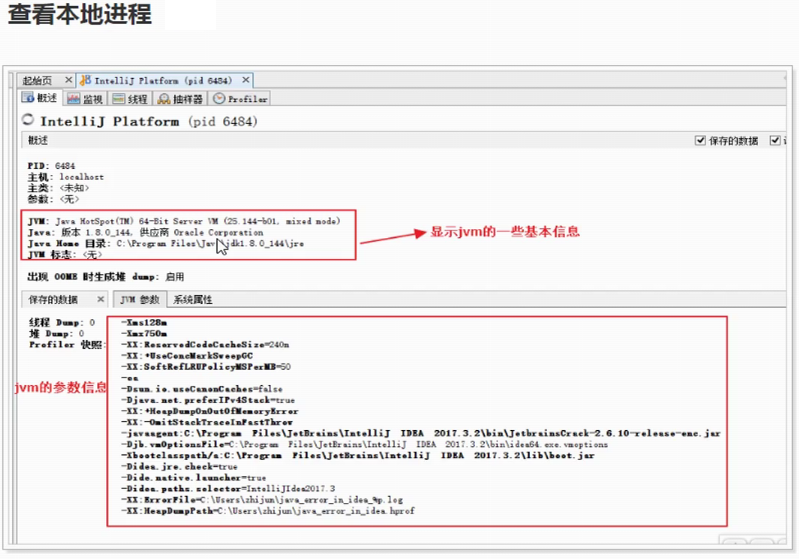The height and width of the screenshot is (559, 799).
Task: Click the Java Home 目录 path line
Action: (166, 244)
